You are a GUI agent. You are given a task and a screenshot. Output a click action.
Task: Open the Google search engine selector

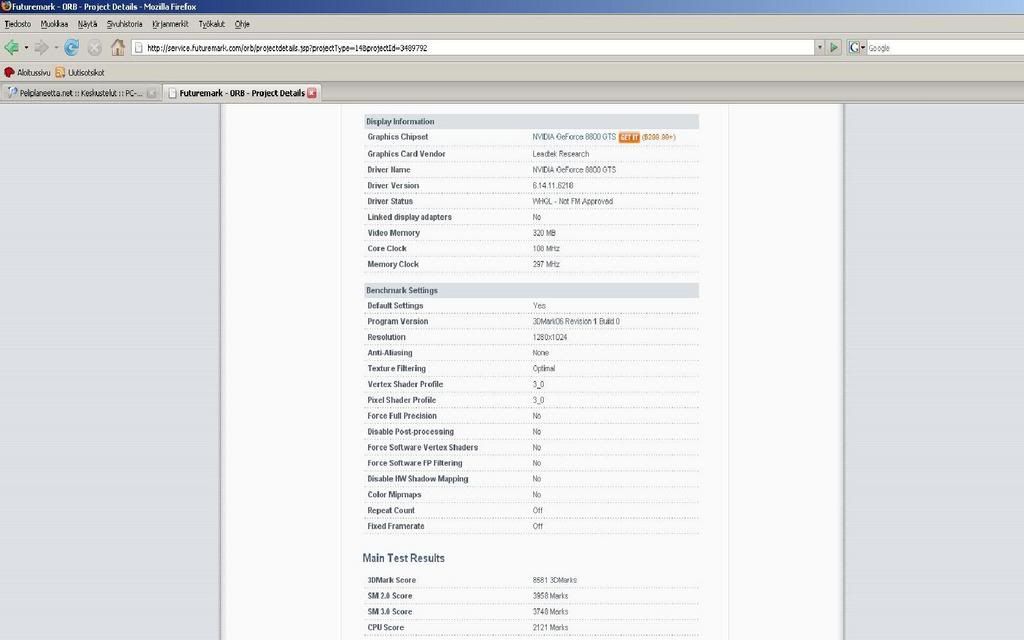856,47
